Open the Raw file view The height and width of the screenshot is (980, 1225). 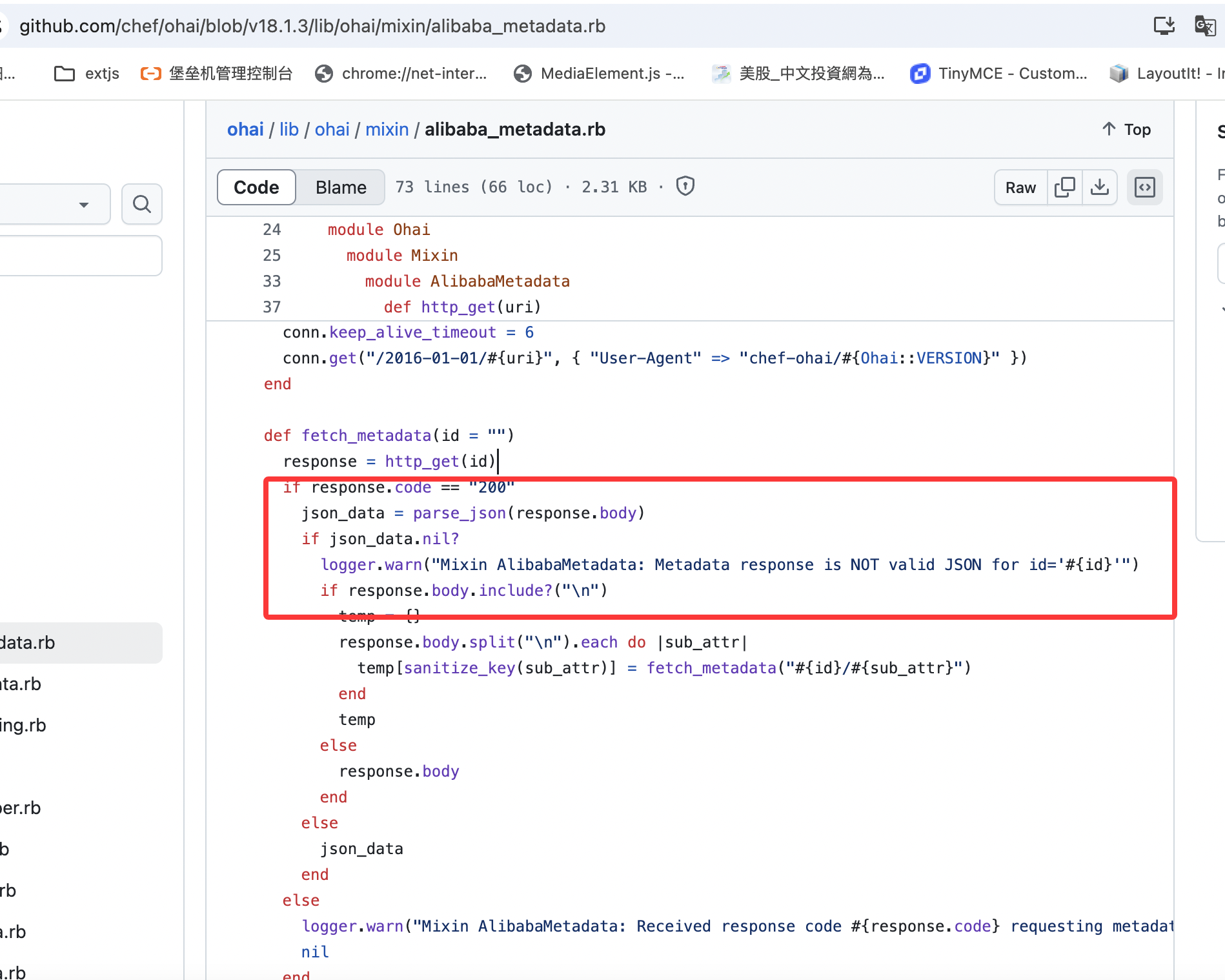click(1020, 188)
